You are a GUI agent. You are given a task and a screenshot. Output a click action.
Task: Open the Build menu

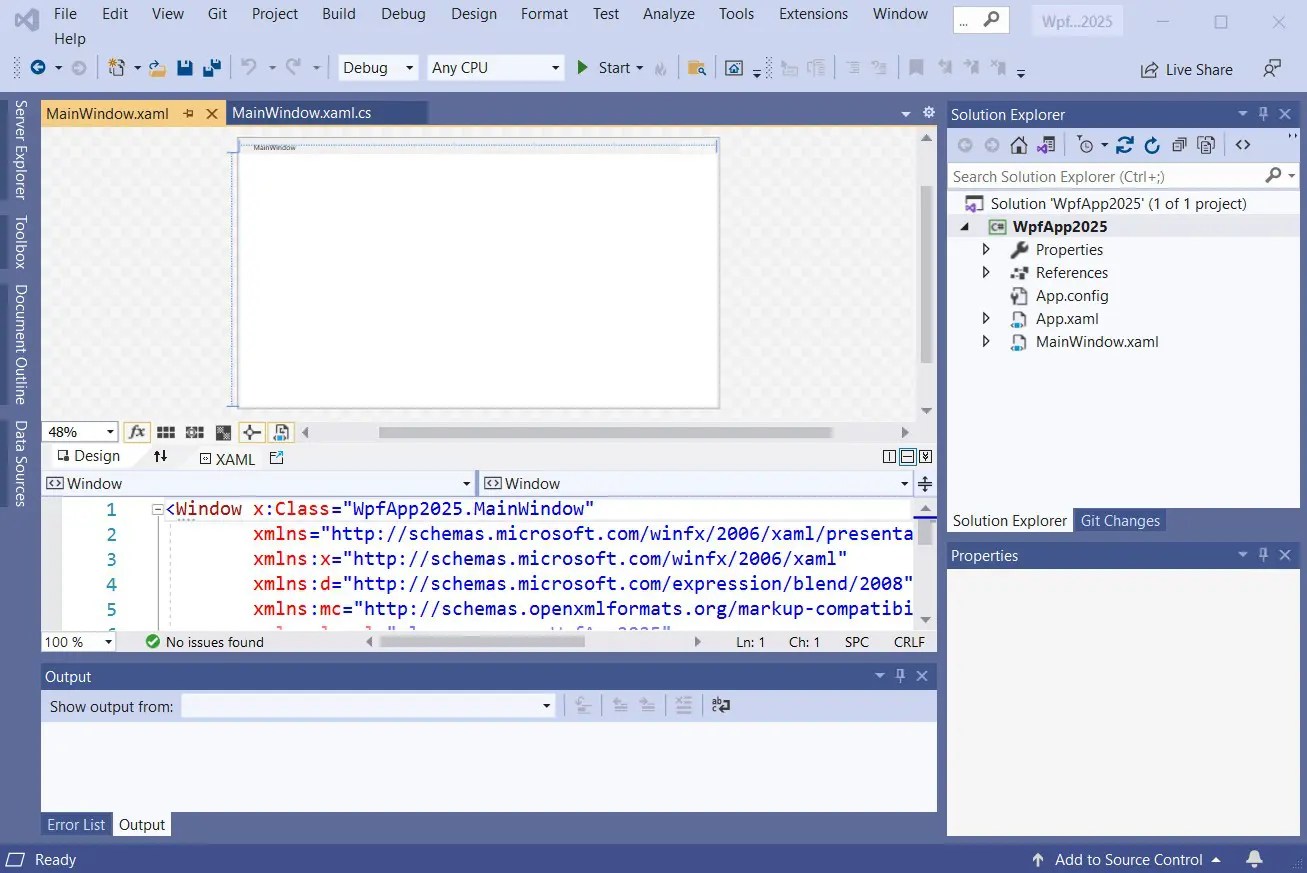339,14
